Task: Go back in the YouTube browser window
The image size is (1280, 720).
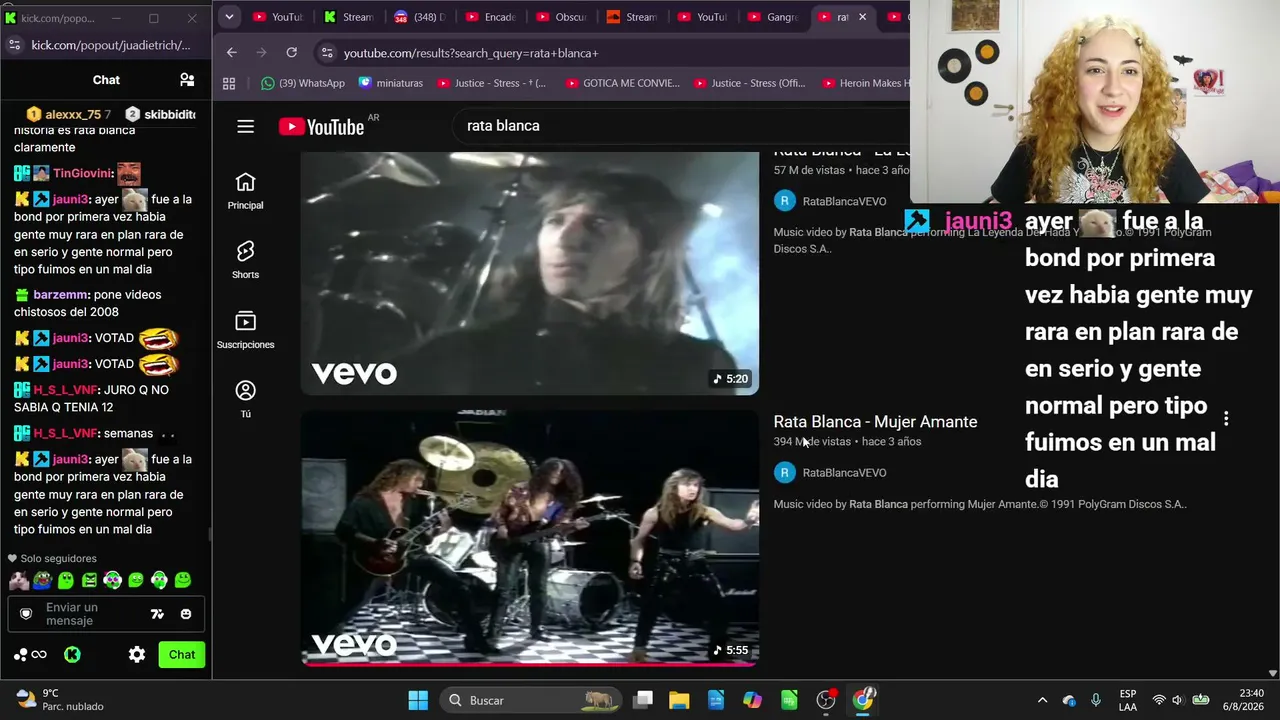Action: click(232, 53)
